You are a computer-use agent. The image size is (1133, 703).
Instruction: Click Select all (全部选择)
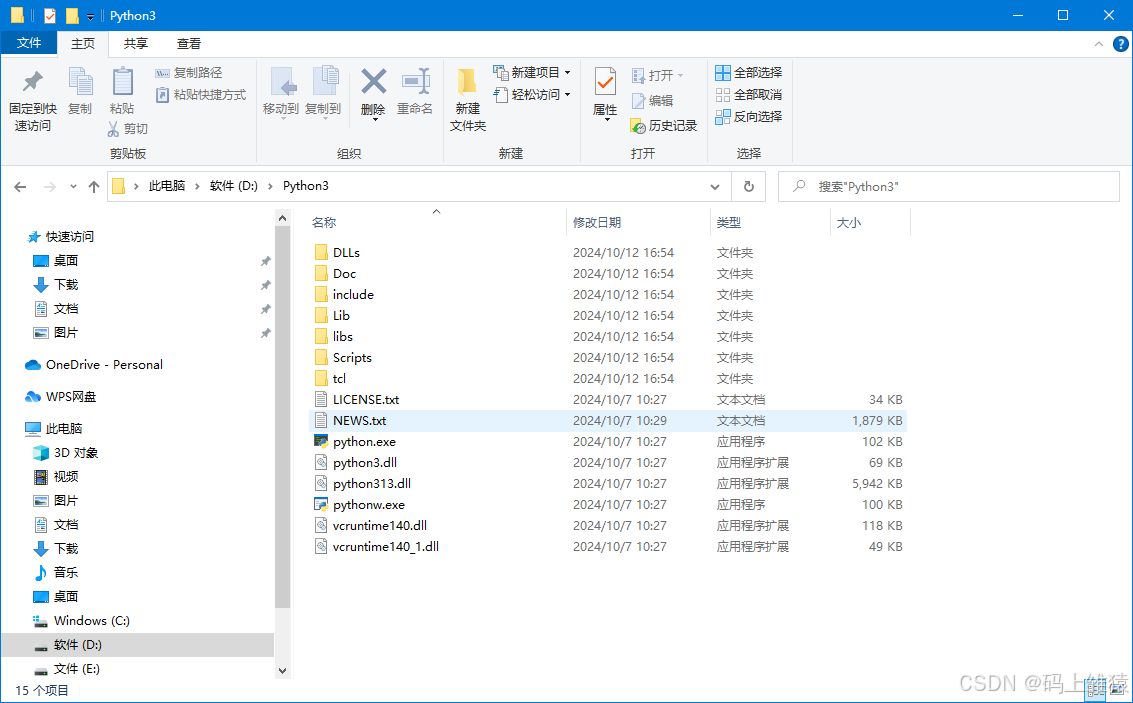(749, 73)
